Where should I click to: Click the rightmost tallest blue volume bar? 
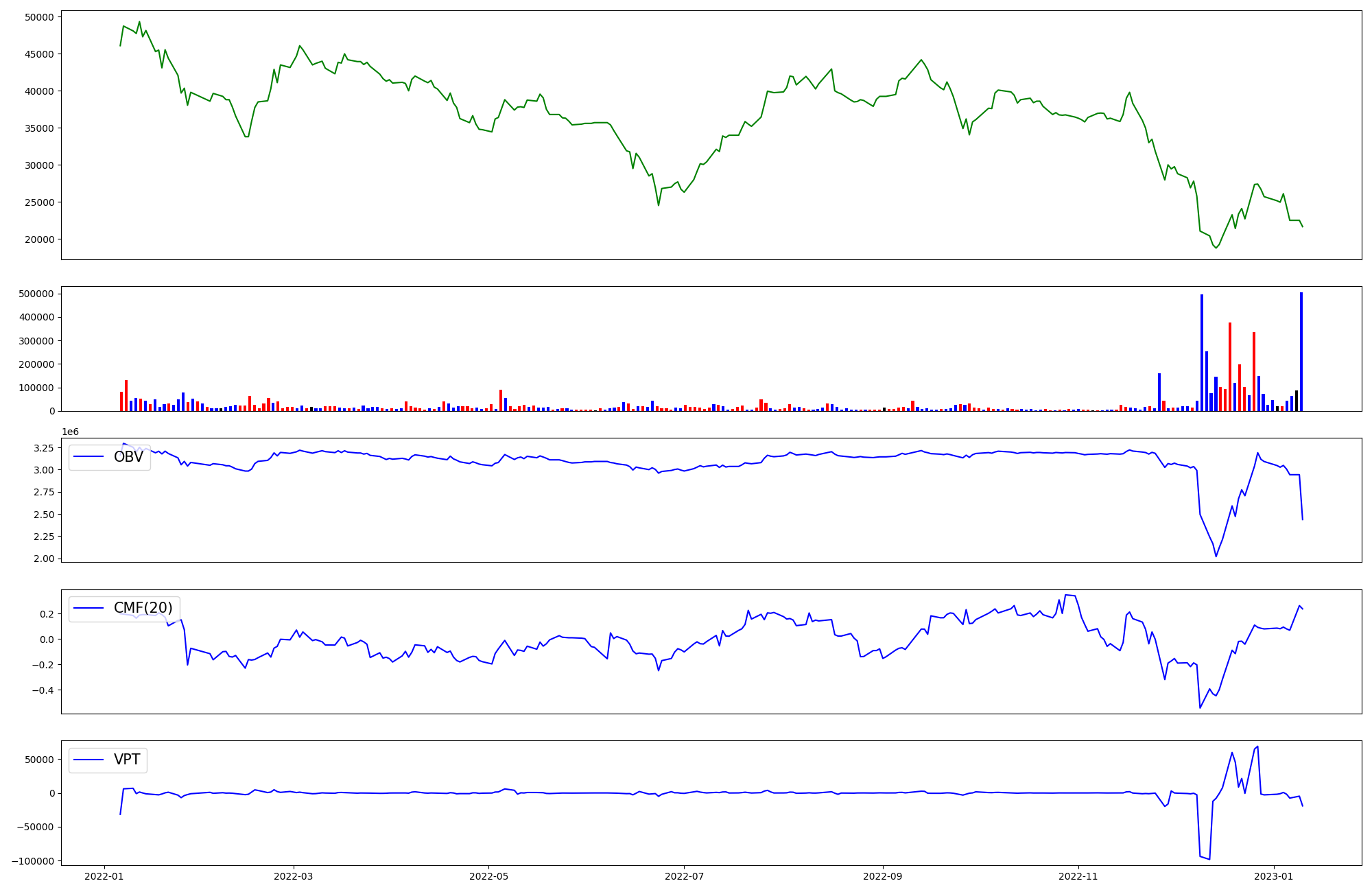pyautogui.click(x=1301, y=351)
